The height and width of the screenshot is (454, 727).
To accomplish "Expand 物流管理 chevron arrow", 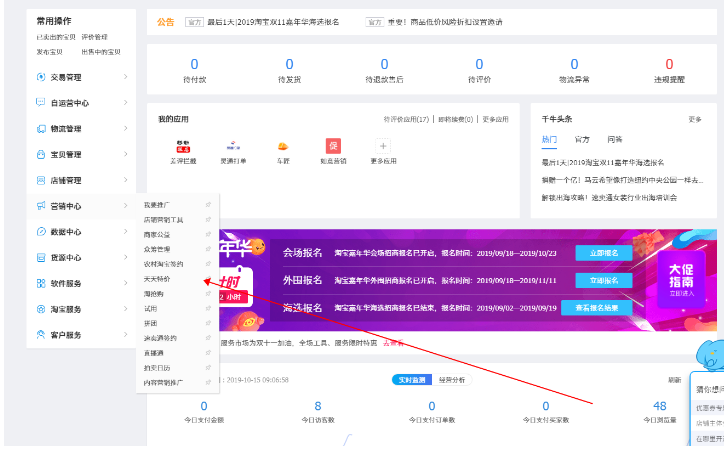I will pos(125,128).
